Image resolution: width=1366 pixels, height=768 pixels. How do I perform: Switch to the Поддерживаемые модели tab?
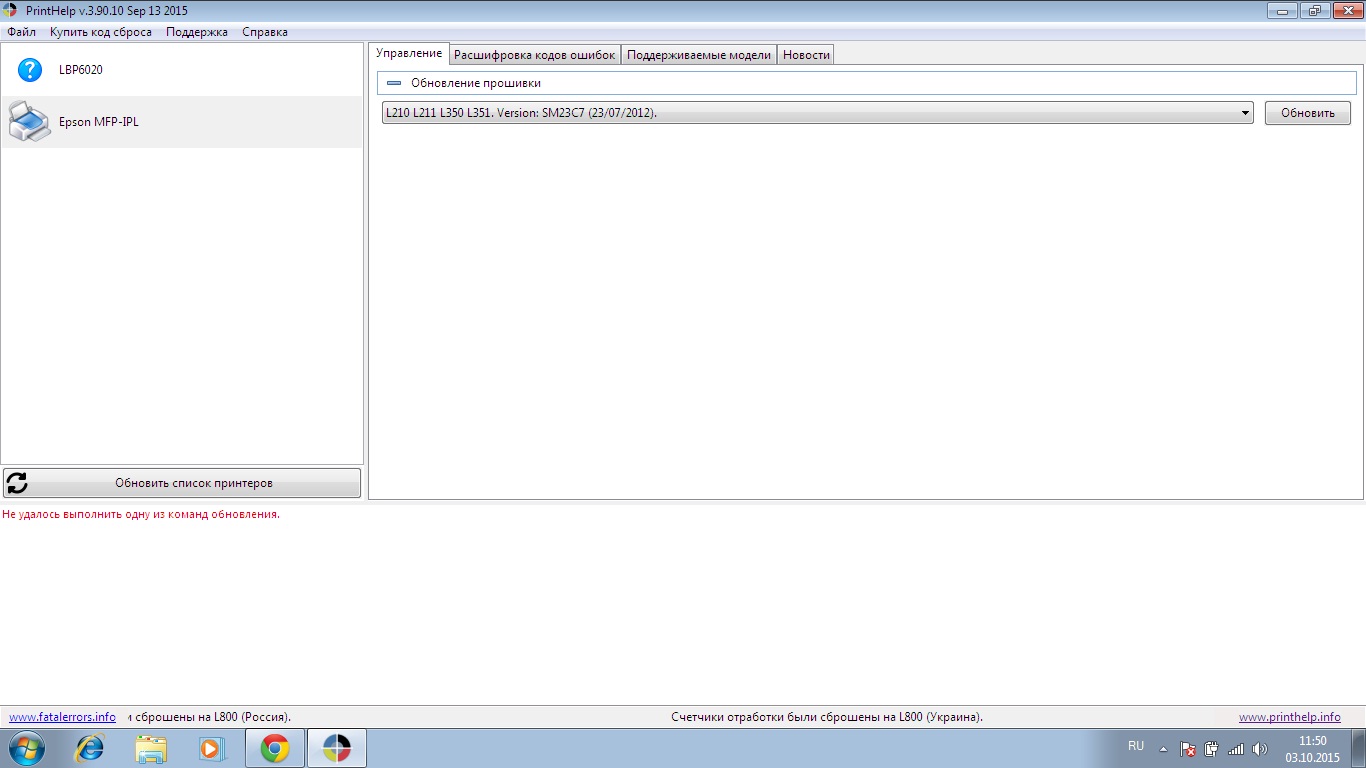699,55
